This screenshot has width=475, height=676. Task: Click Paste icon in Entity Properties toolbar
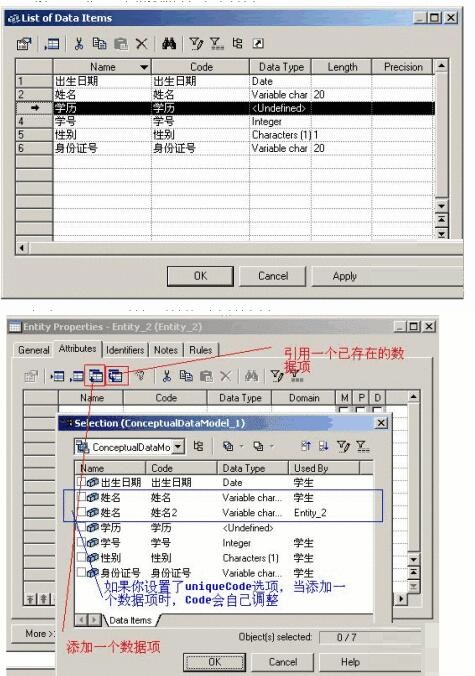pos(206,376)
